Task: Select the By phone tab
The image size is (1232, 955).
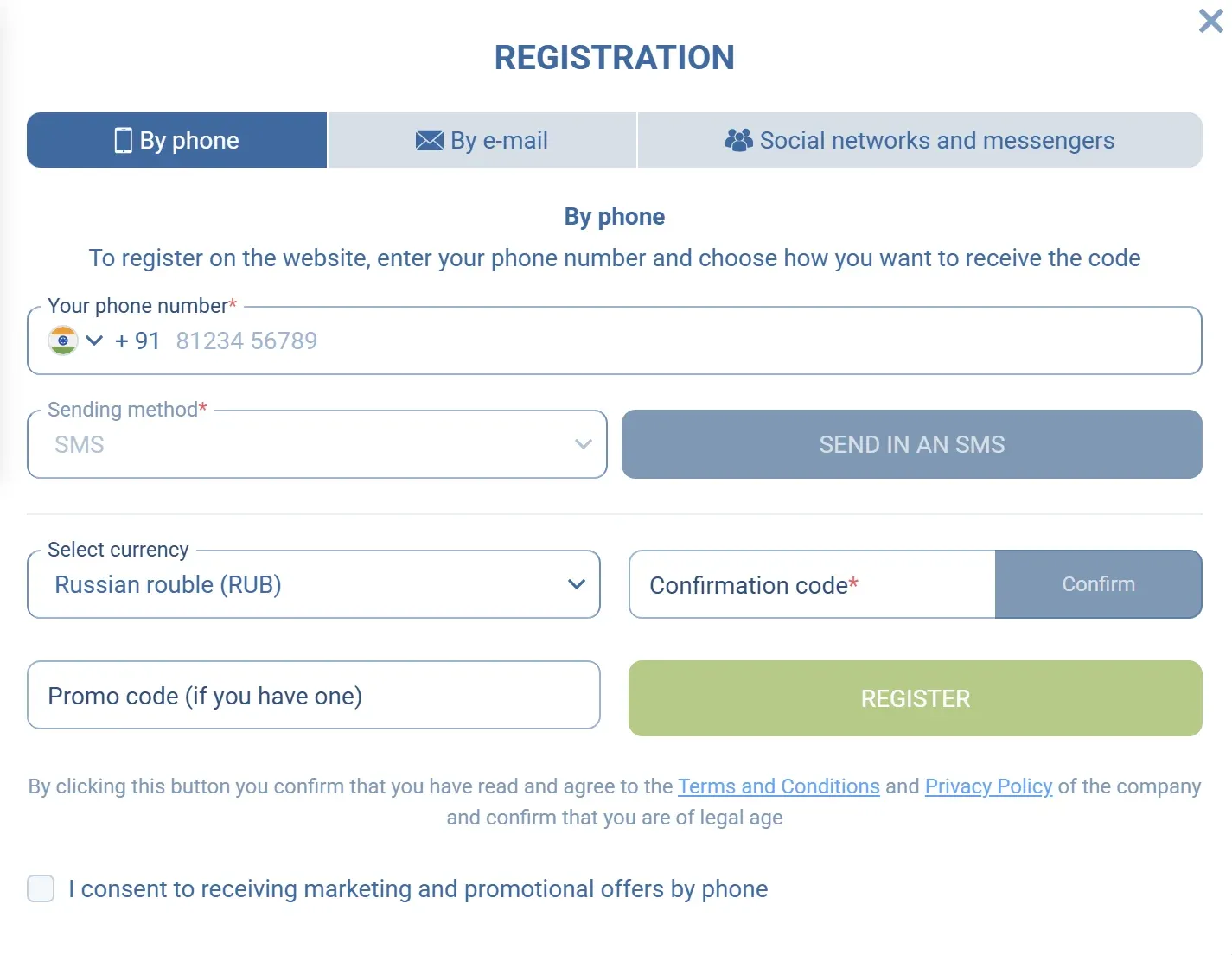Action: 177,140
